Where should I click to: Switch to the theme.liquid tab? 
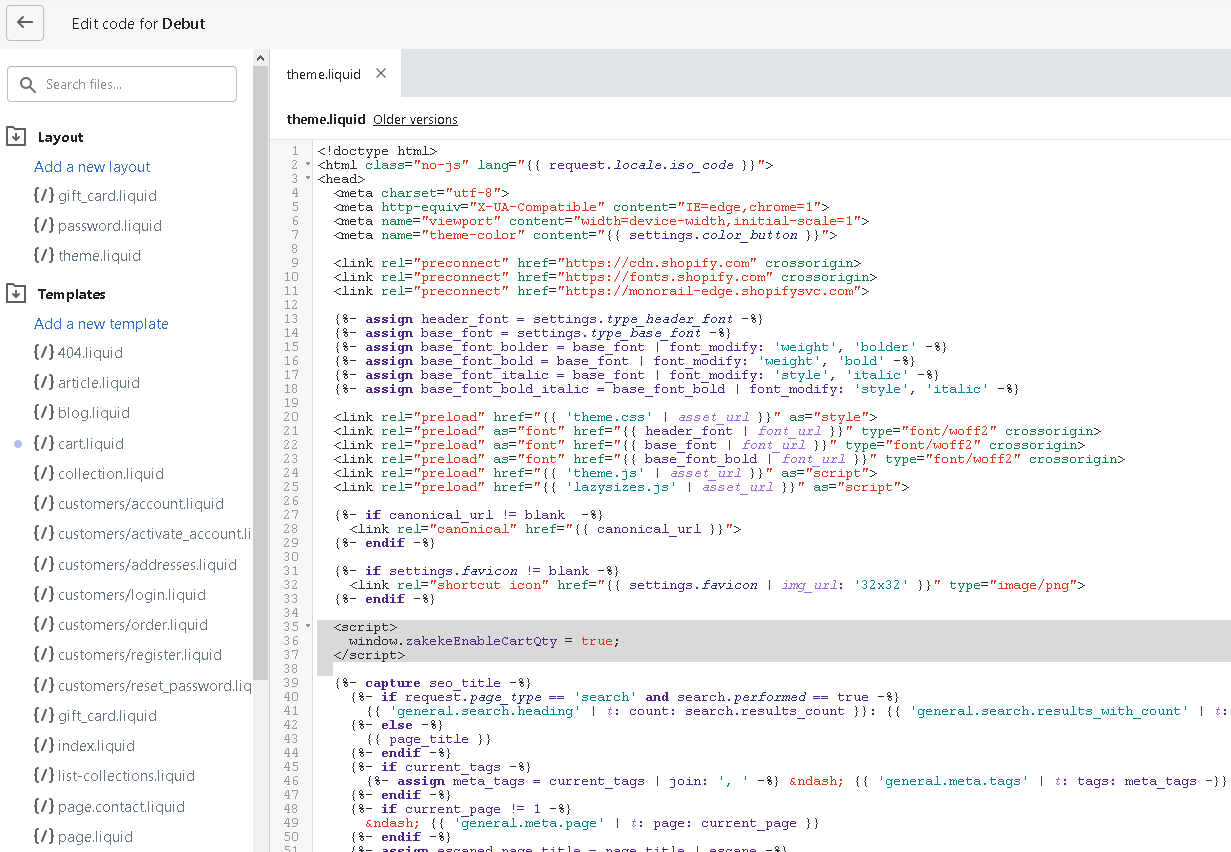323,74
